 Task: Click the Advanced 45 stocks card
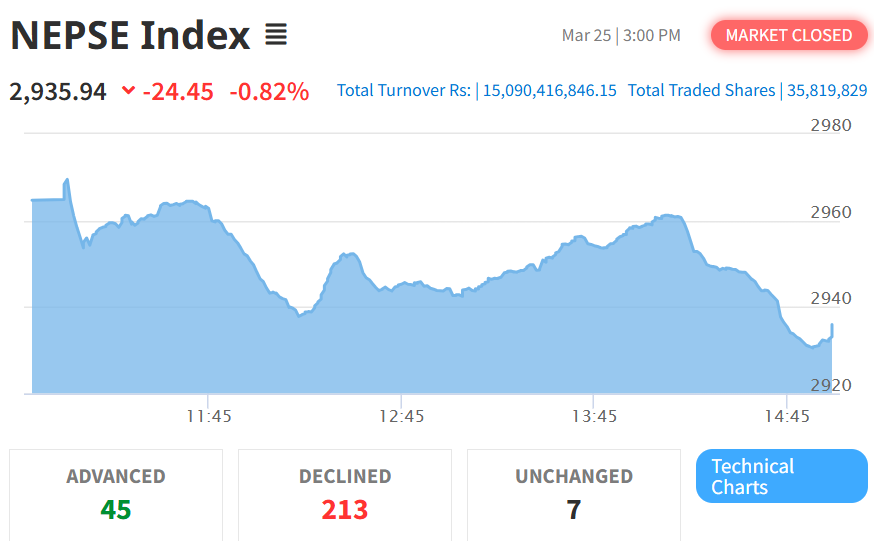(x=116, y=494)
